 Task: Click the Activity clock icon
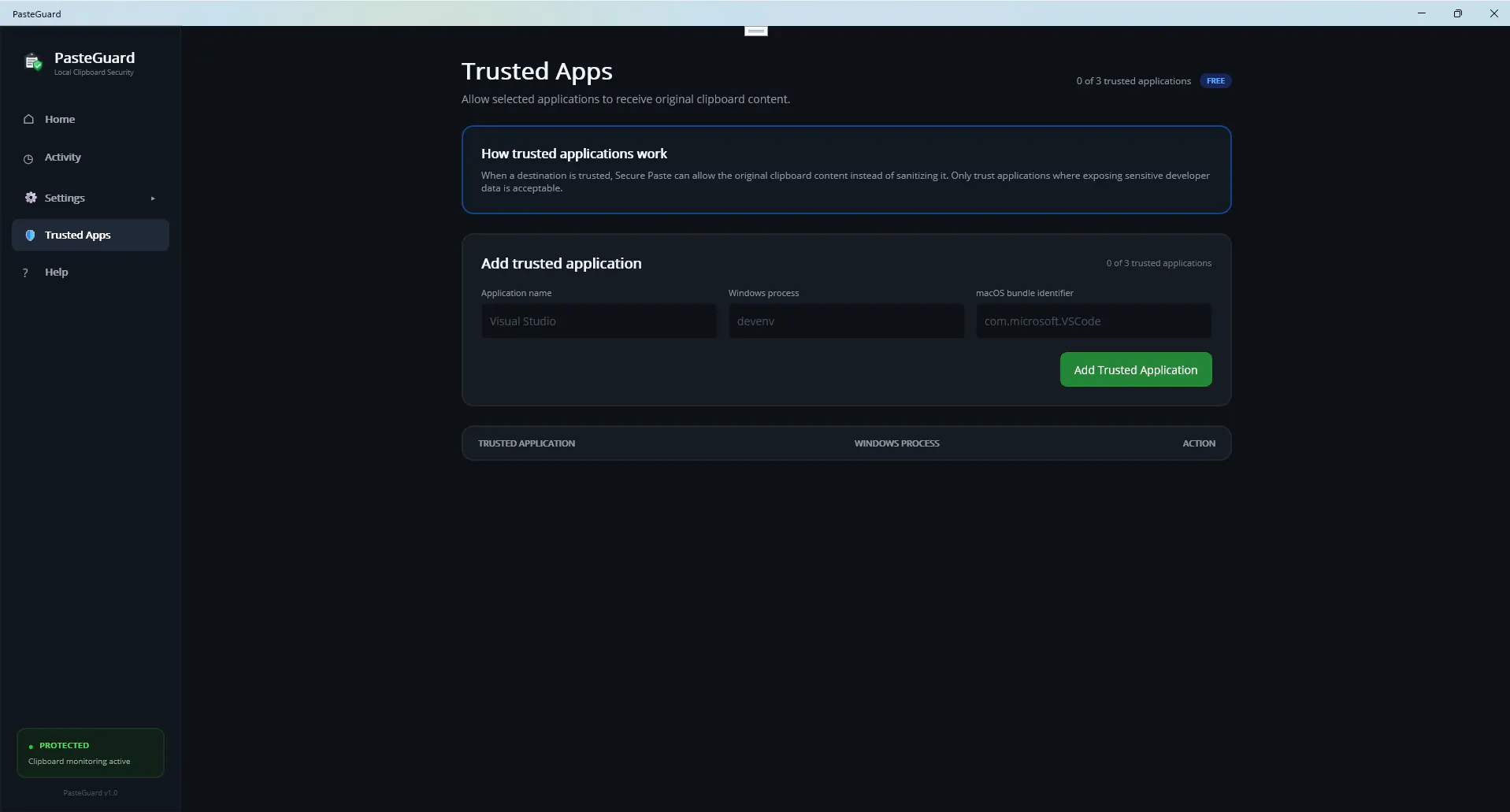(28, 158)
